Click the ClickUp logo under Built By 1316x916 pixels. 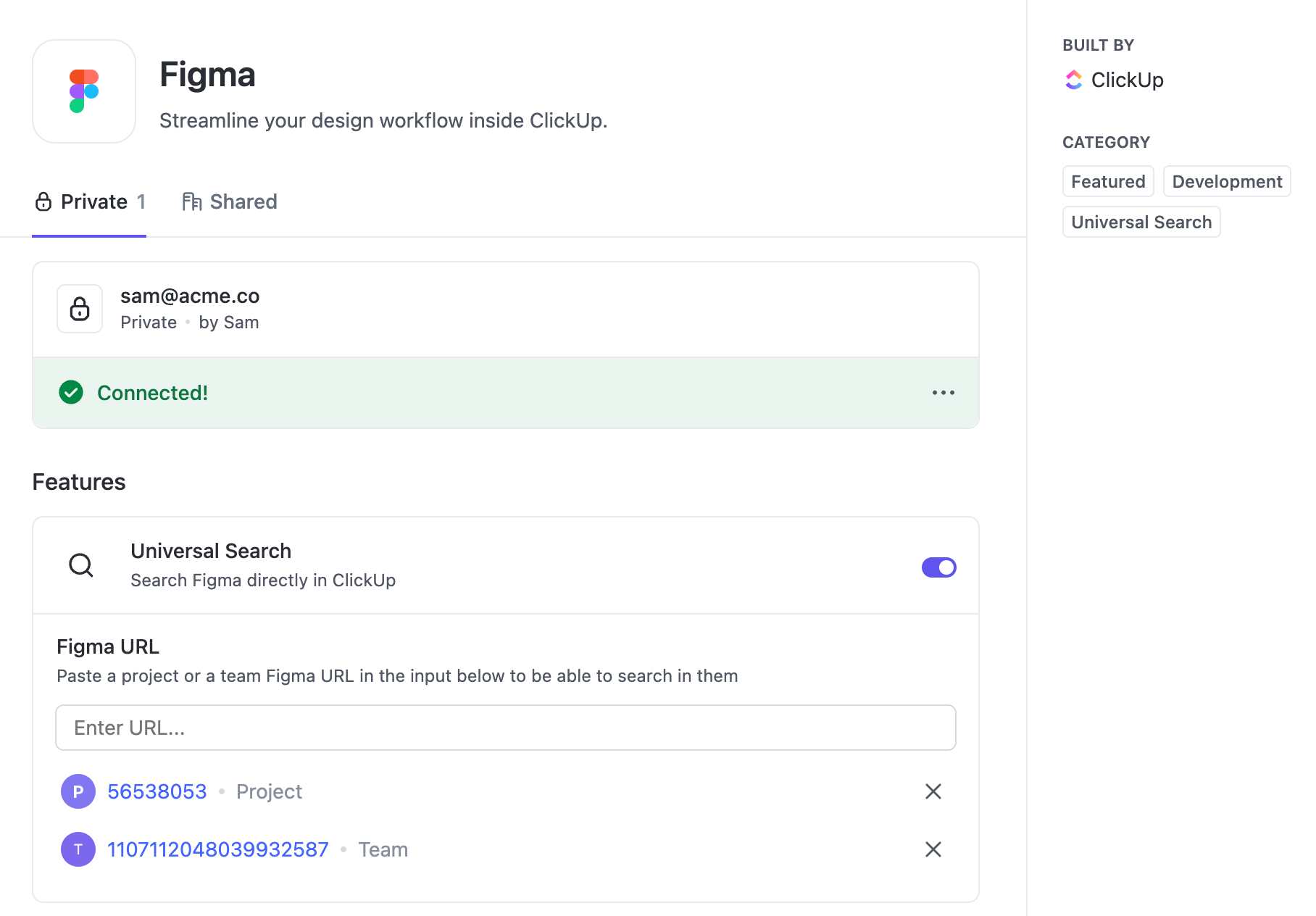[1073, 80]
